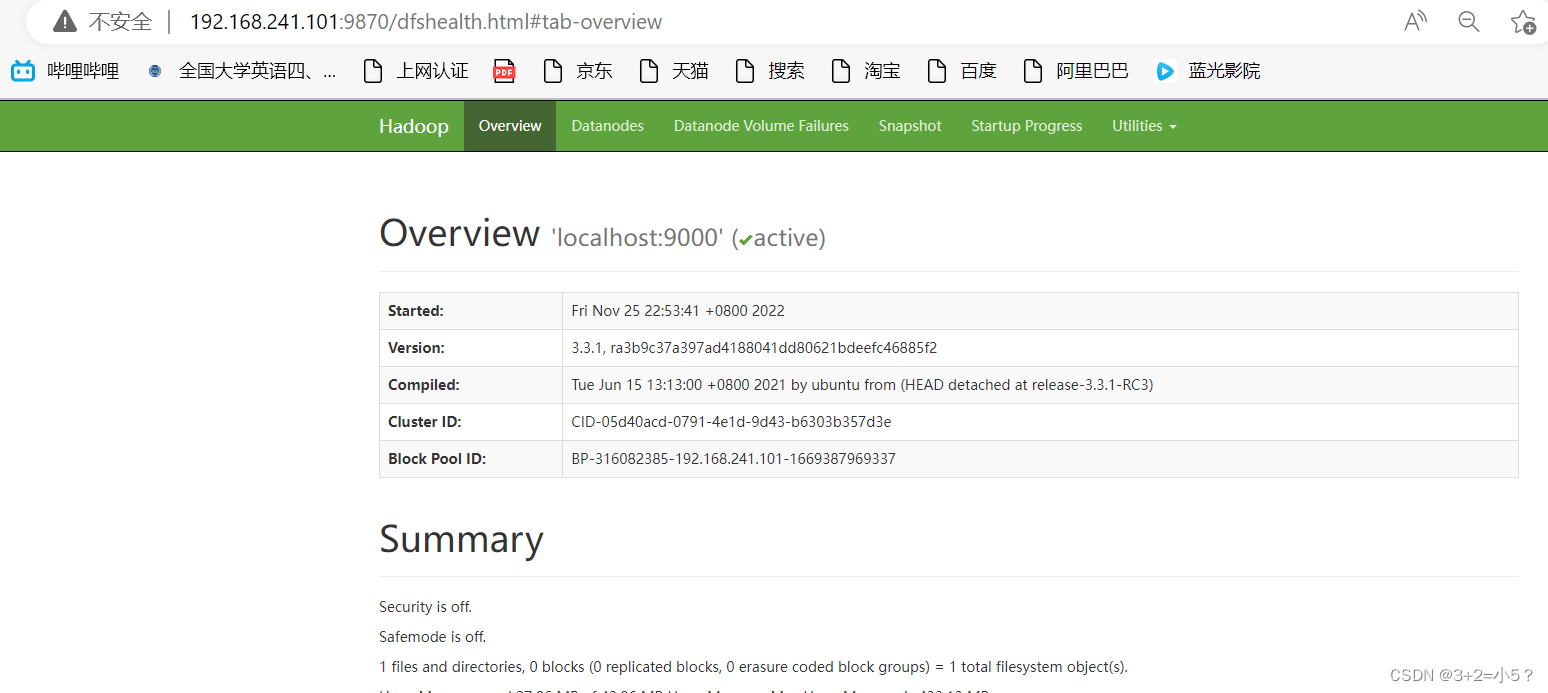Screen dimensions: 1548x693
Task: Click the version 3.3.1 value cell
Action: 1040,348
